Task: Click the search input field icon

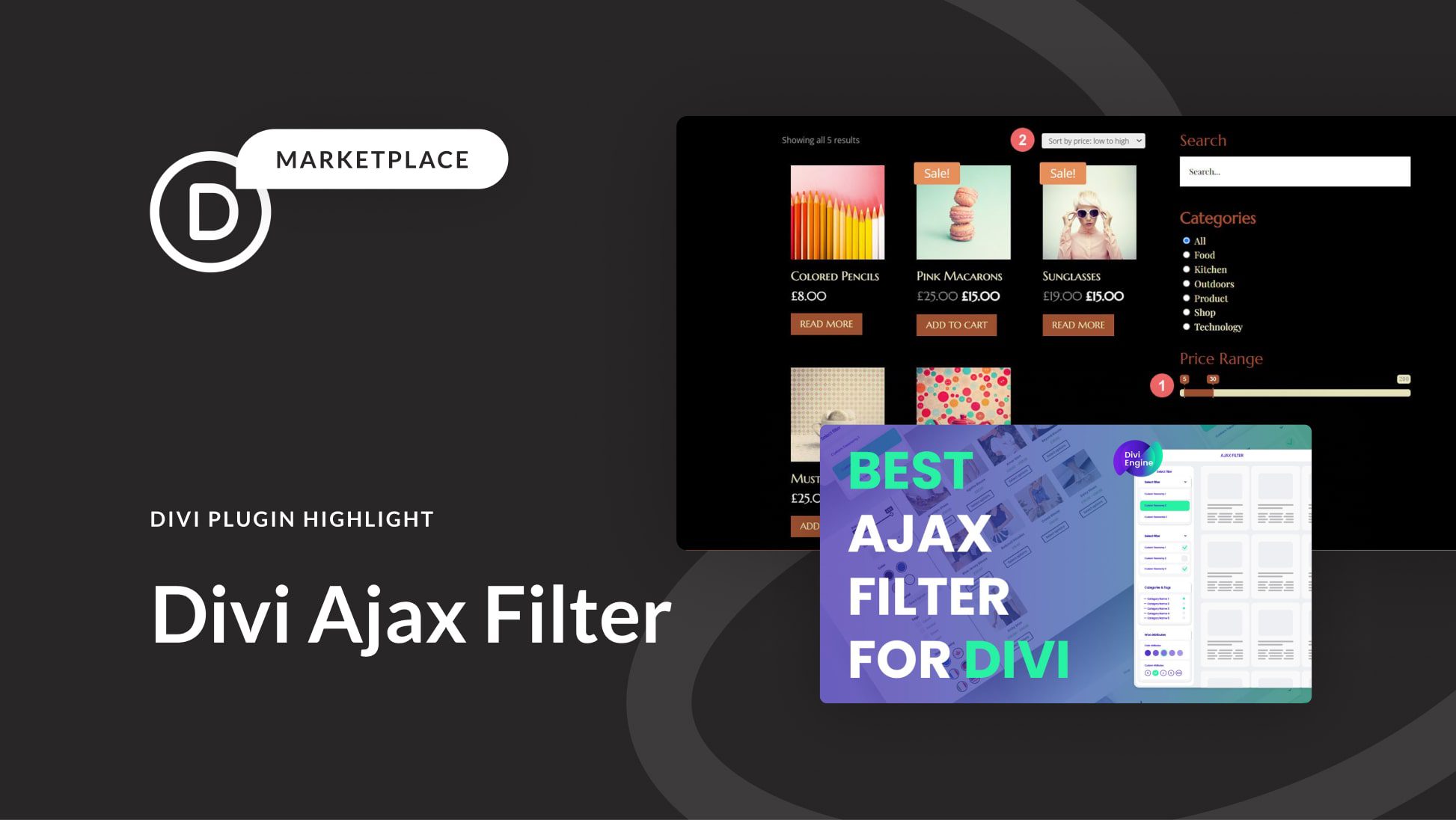Action: pos(1294,171)
